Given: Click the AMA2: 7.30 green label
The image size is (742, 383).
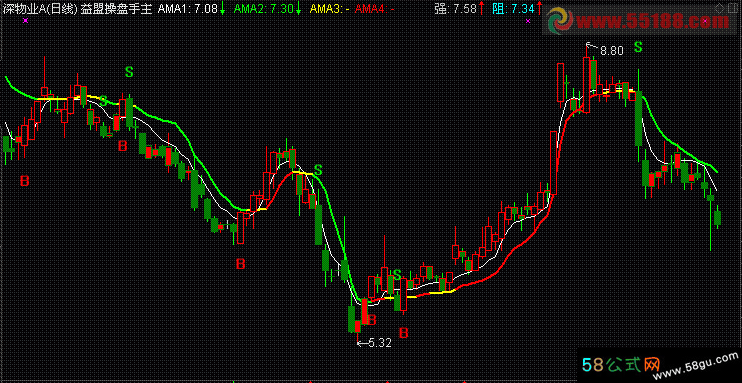Looking at the screenshot, I should coord(264,8).
